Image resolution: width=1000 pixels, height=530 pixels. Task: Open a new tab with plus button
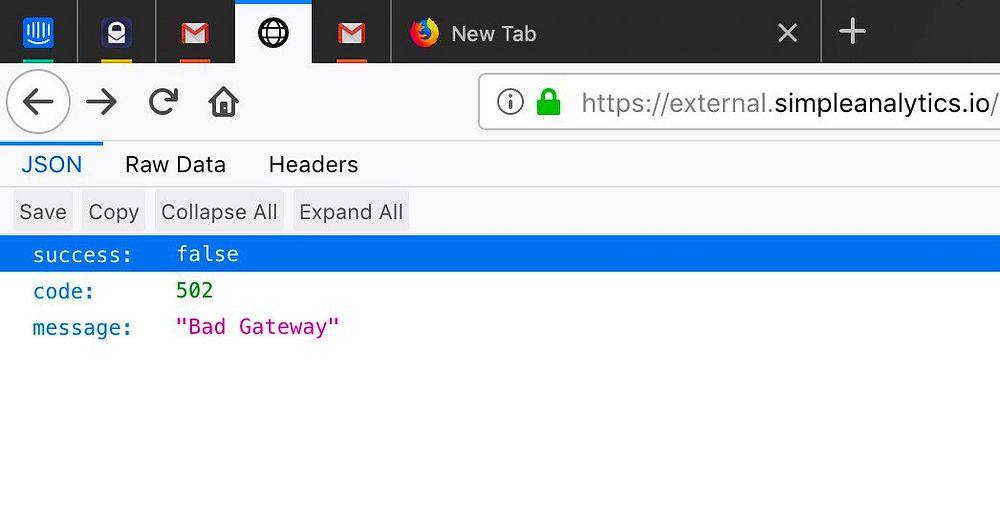click(852, 33)
